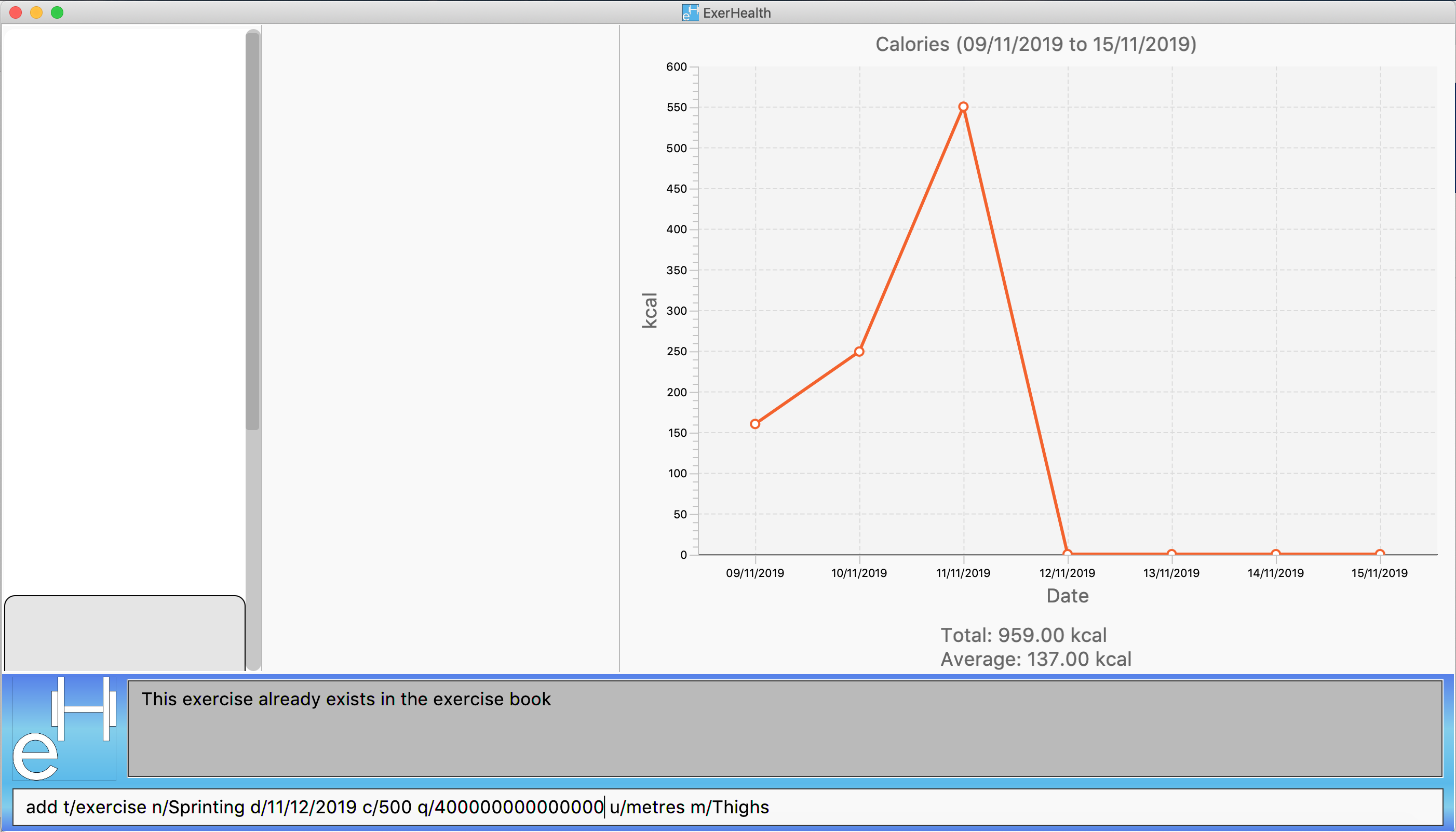Click the data point at 11/11/2019 peak

pyautogui.click(x=963, y=107)
